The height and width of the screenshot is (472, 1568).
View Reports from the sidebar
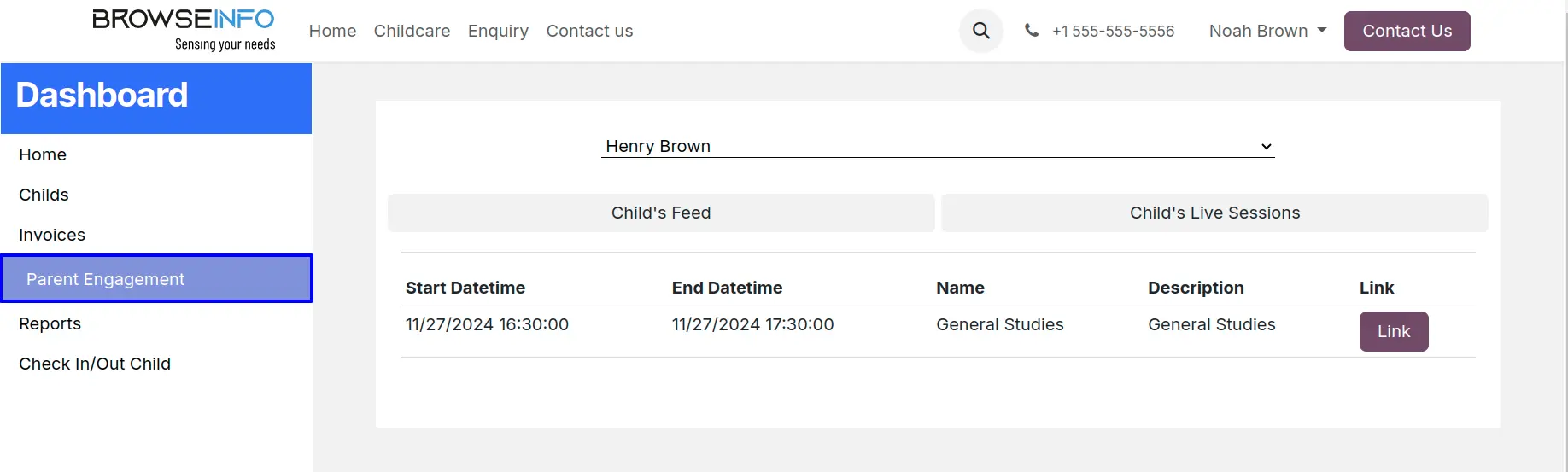[50, 323]
